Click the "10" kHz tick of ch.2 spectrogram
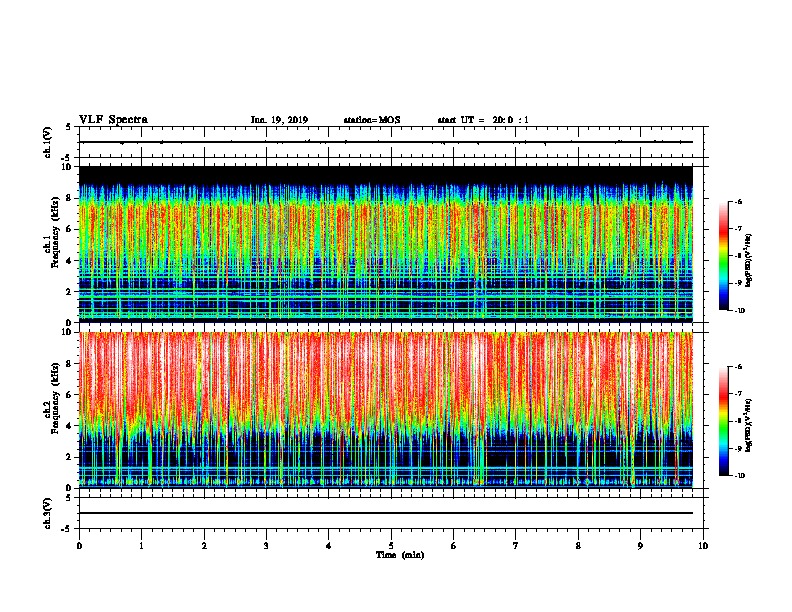This screenshot has width=792, height=612. click(x=66, y=332)
